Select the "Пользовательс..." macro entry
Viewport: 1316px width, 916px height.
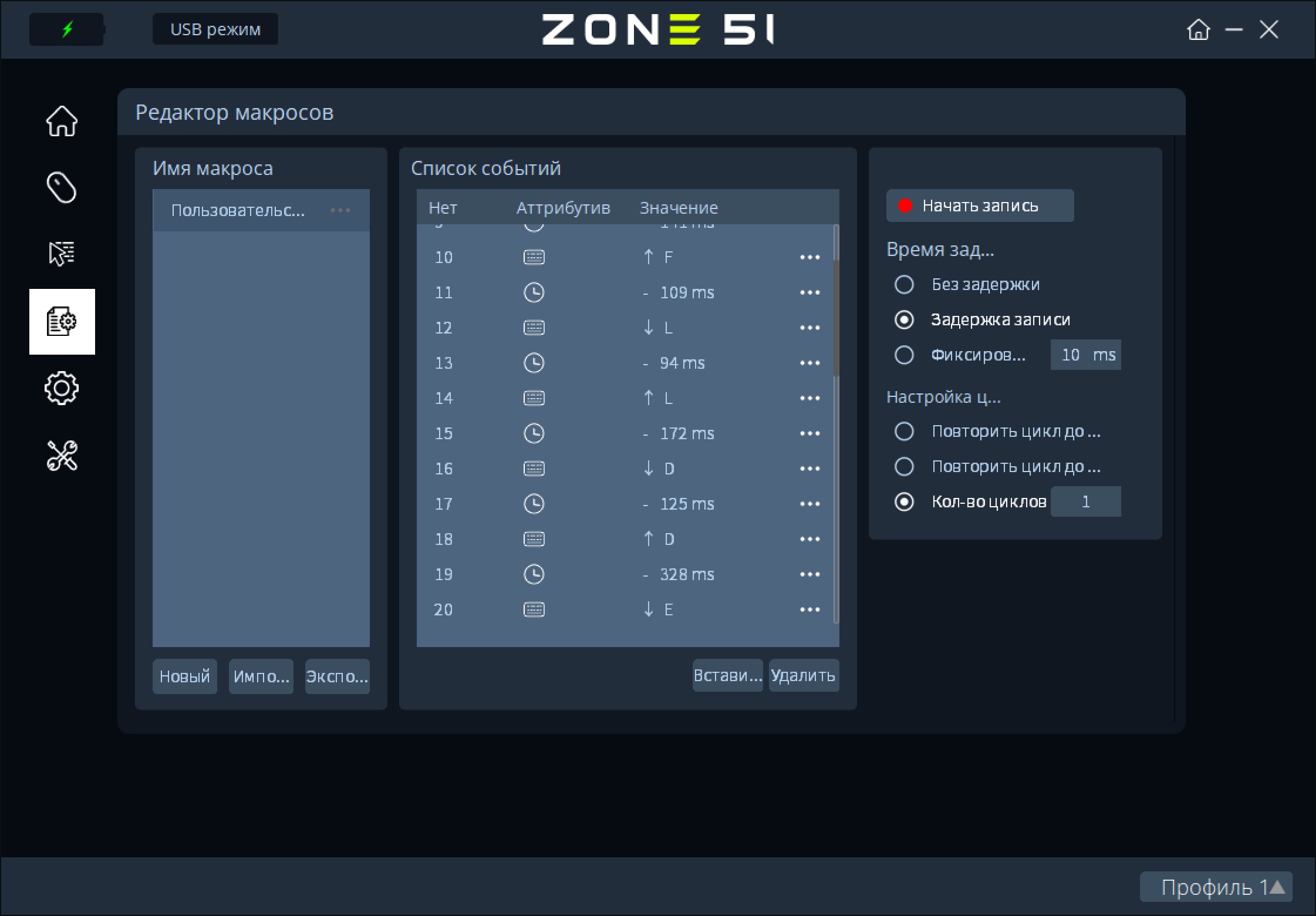238,210
